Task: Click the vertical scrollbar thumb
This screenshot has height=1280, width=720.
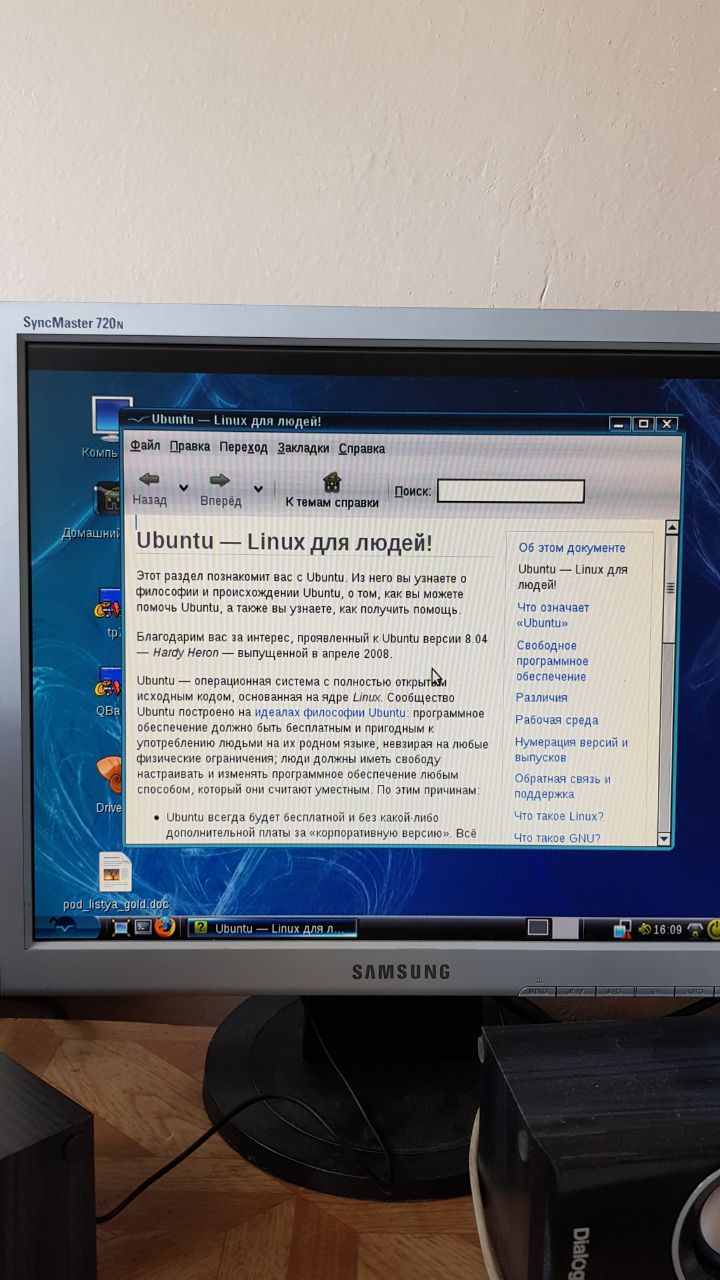Action: [669, 588]
